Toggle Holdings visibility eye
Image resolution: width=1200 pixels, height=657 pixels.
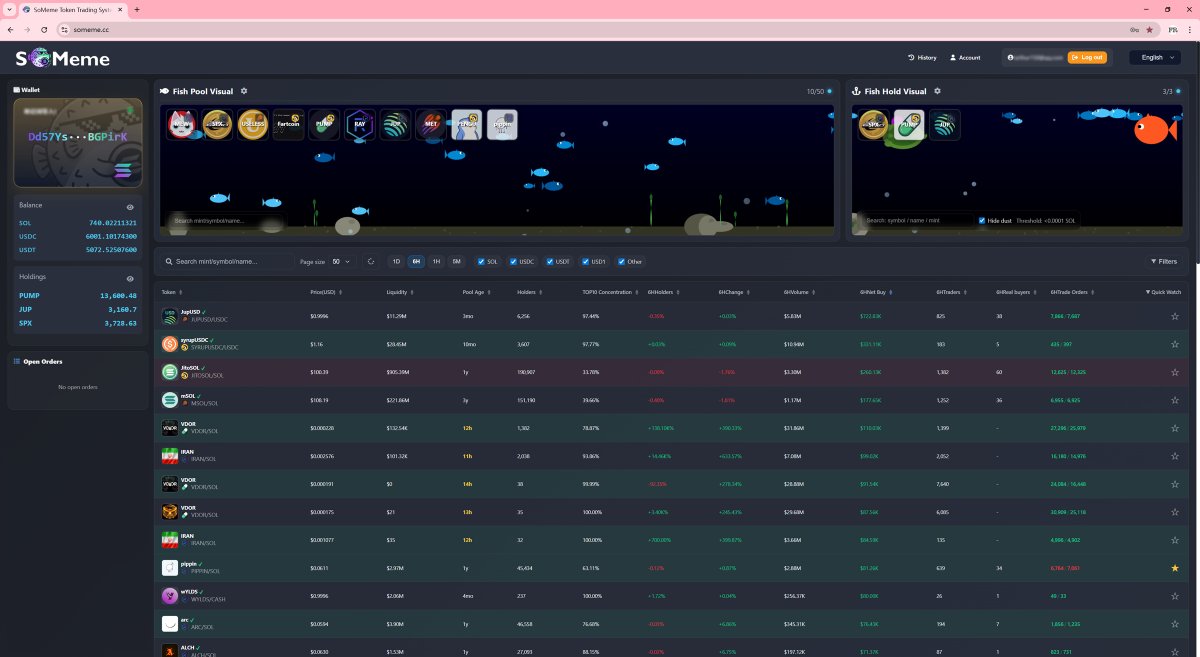[130, 278]
